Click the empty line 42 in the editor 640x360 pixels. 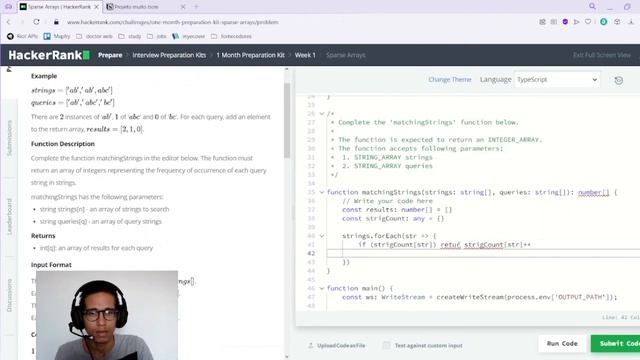click(x=483, y=253)
